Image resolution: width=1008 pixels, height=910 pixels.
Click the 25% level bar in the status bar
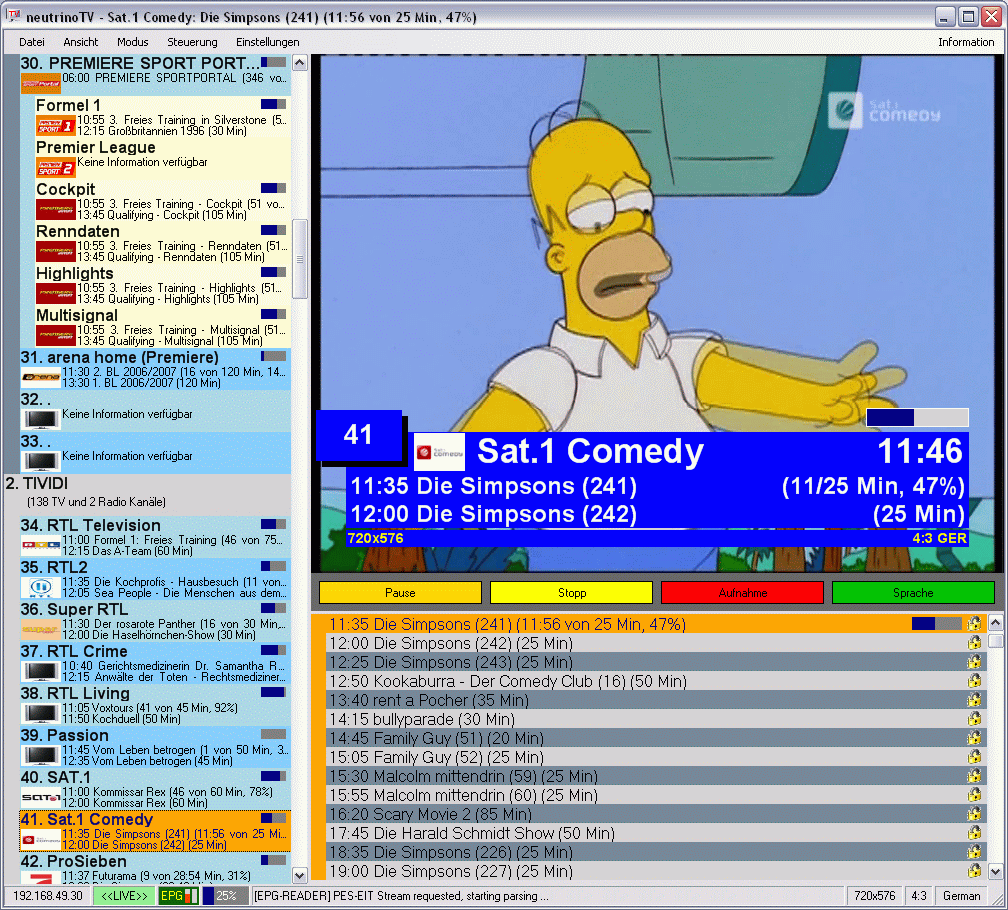coord(225,895)
